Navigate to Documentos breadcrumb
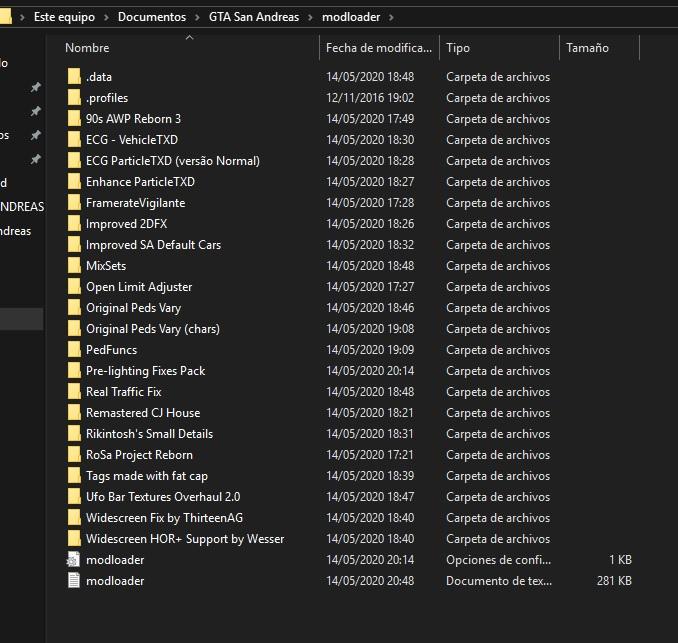Screen dimensions: 678x643 click(152, 17)
